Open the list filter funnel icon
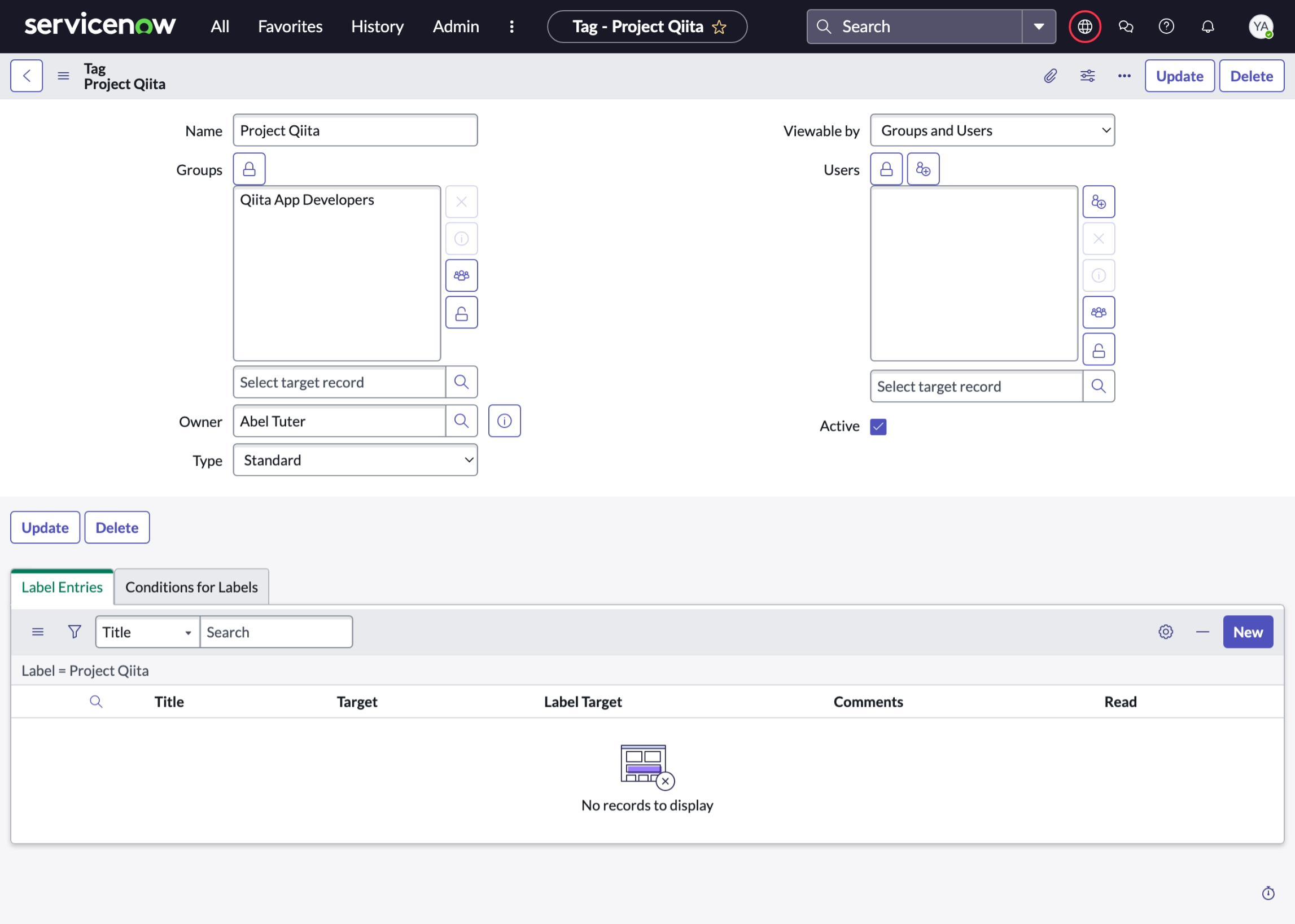 (74, 632)
